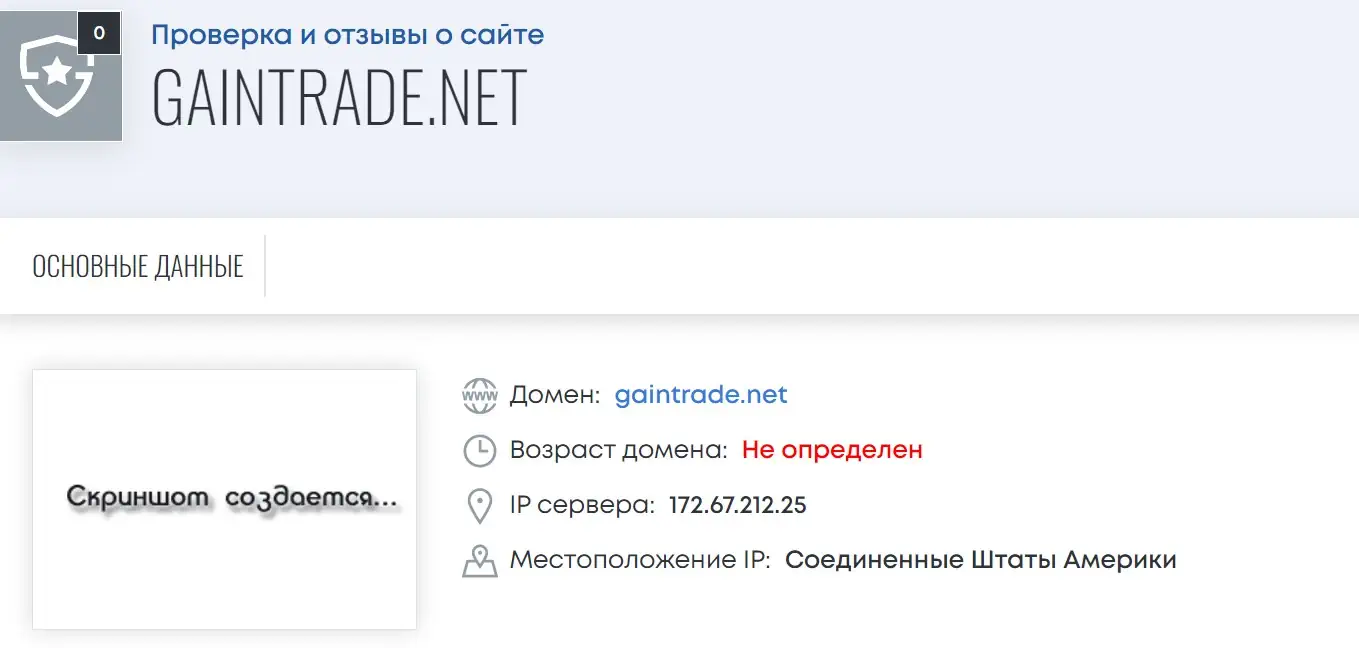
Task: Click the 0 rating badge
Action: [x=99, y=33]
